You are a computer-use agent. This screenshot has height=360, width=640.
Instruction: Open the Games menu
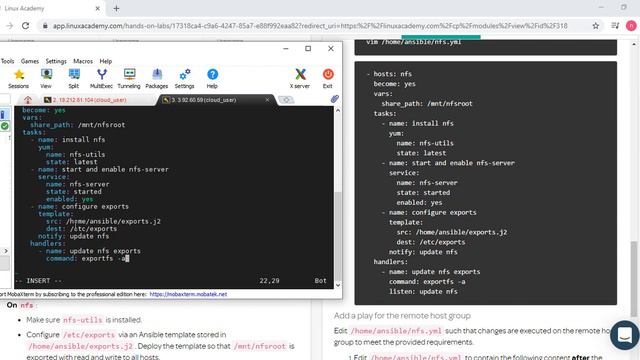(x=30, y=61)
